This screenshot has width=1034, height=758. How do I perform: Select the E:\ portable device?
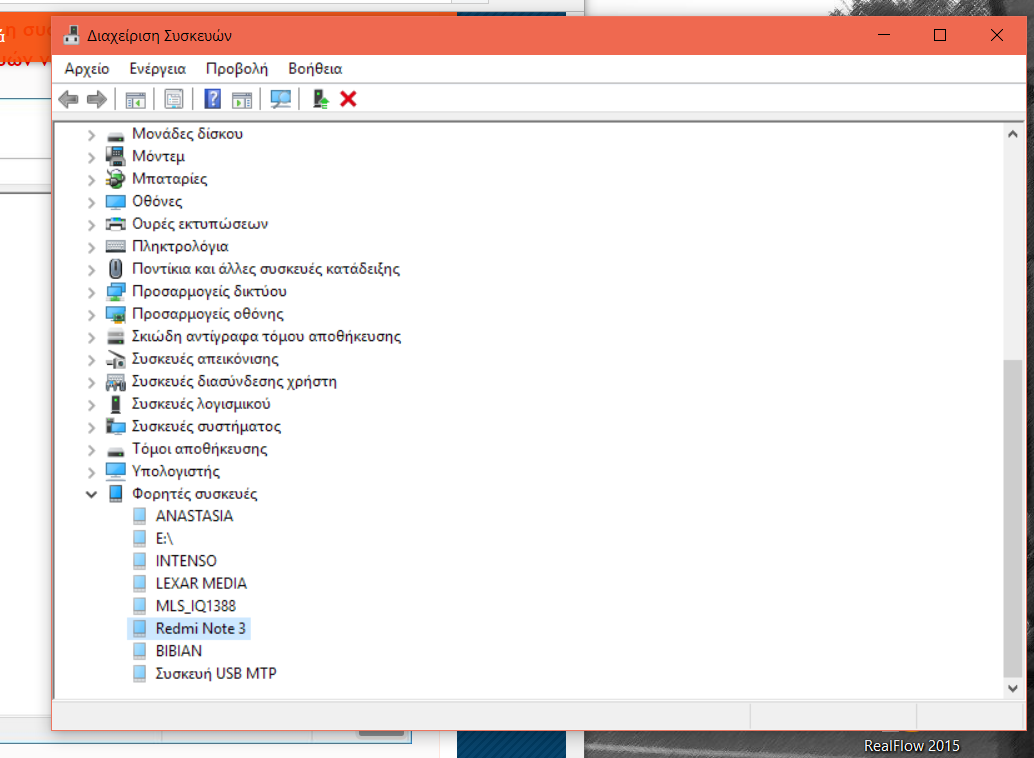[x=164, y=538]
